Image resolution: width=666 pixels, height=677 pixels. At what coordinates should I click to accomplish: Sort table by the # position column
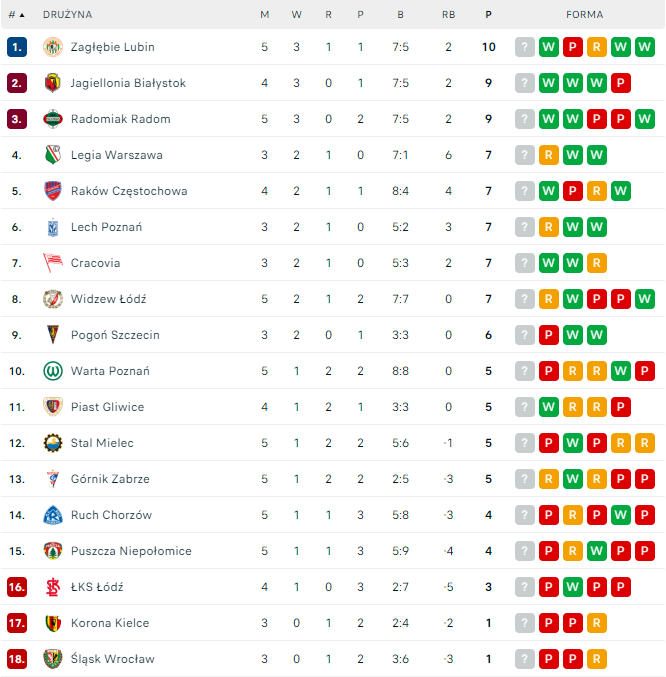point(16,15)
